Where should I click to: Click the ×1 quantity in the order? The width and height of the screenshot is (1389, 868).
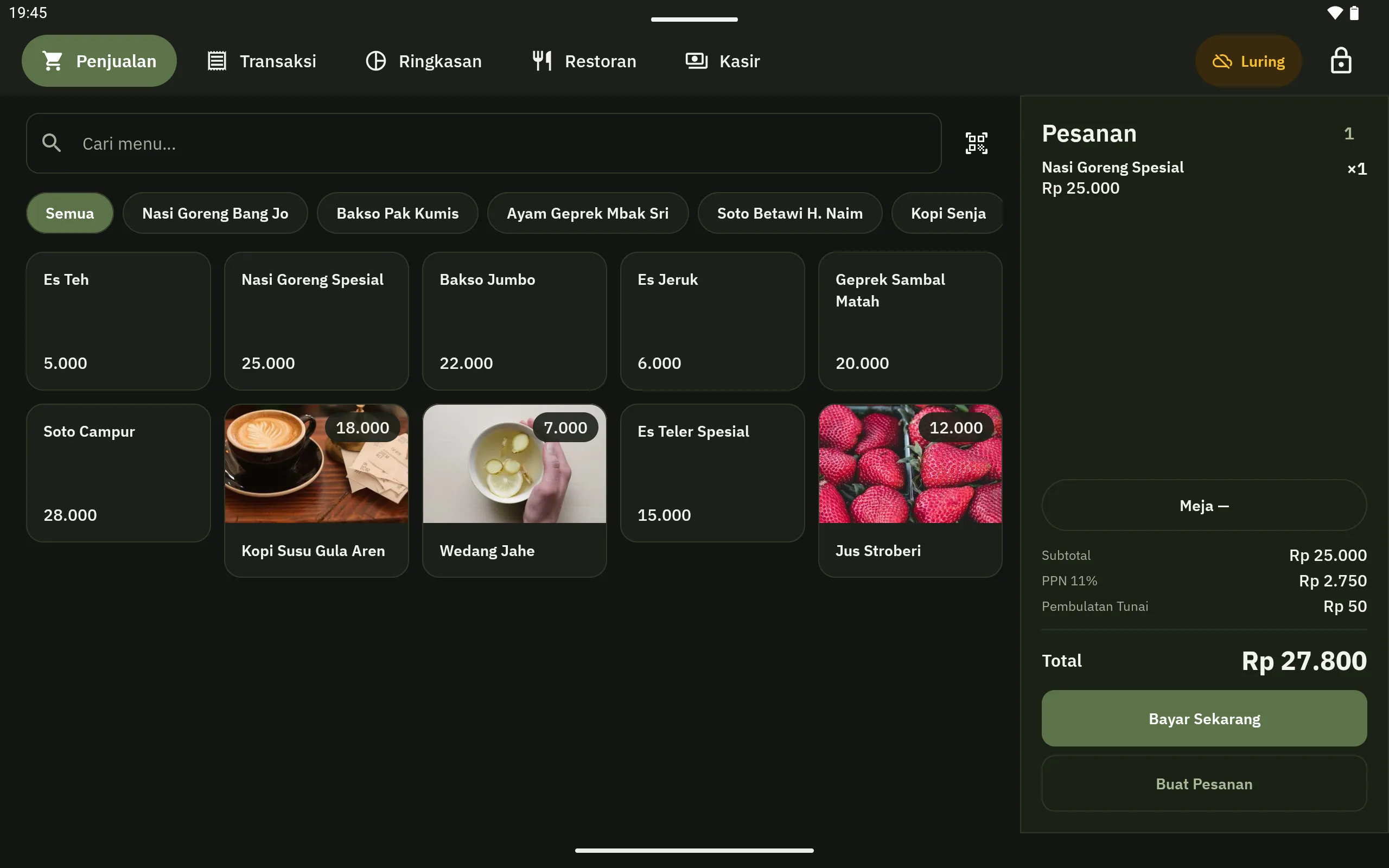point(1357,169)
